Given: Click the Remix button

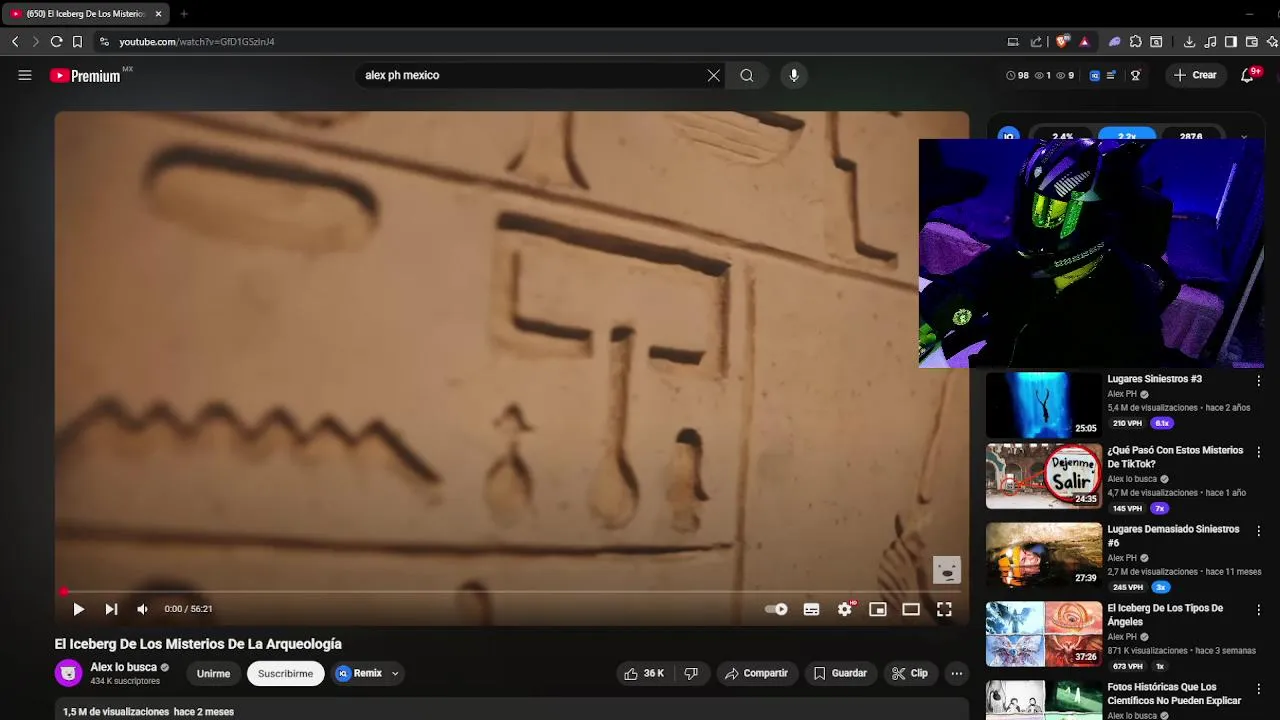Looking at the screenshot, I should 359,673.
